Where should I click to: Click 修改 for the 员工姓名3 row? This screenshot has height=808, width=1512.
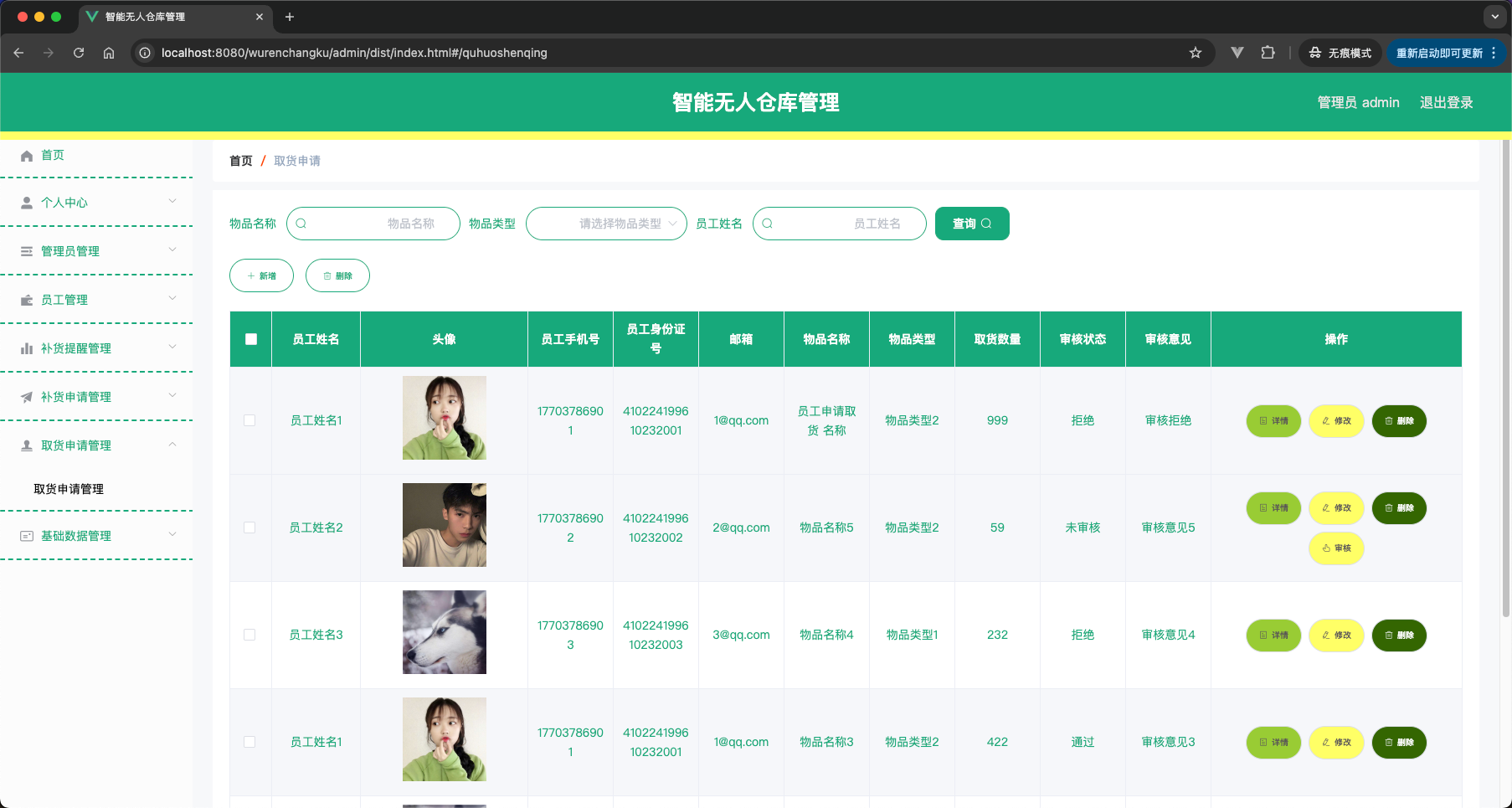tap(1336, 636)
